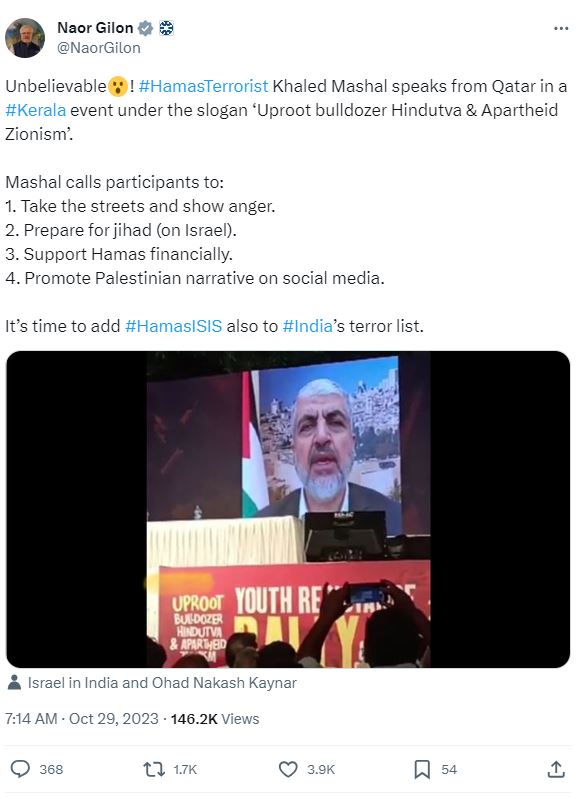Click the 7:14 AM Oct 29, 2023 timestamp
Screen dimensions: 583x799
pos(82,719)
